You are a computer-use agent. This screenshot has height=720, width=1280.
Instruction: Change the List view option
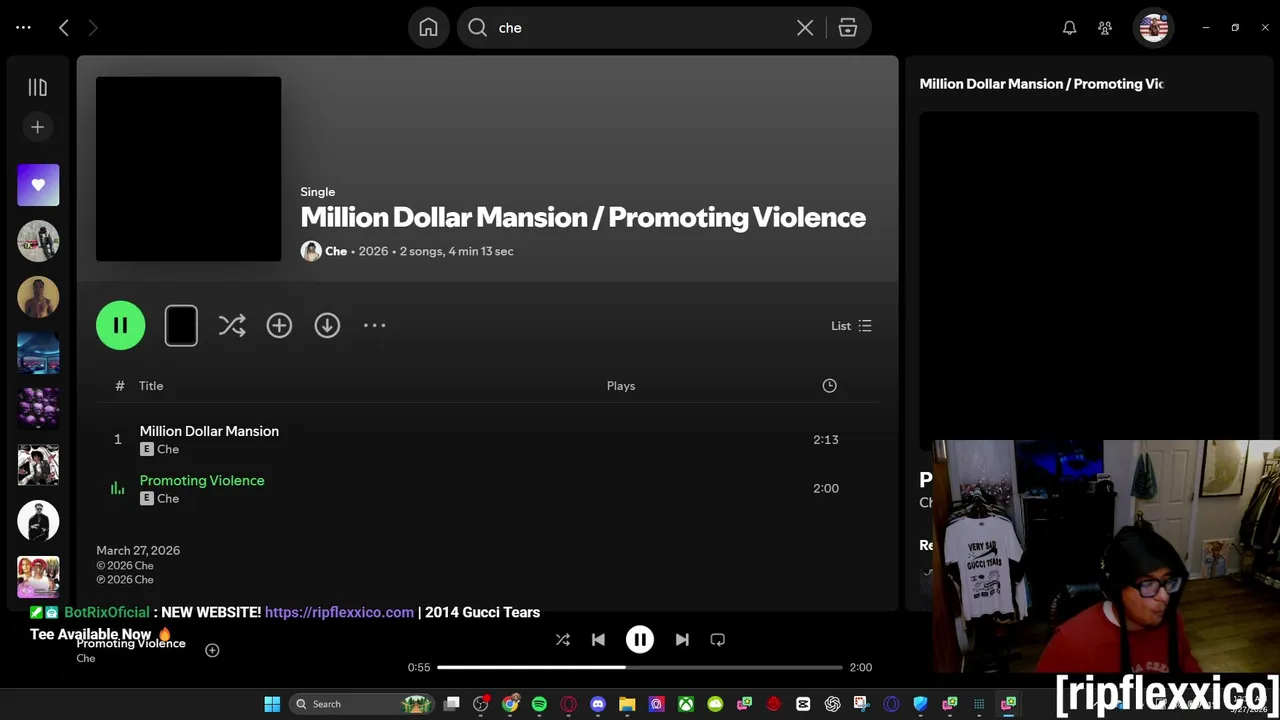point(851,326)
